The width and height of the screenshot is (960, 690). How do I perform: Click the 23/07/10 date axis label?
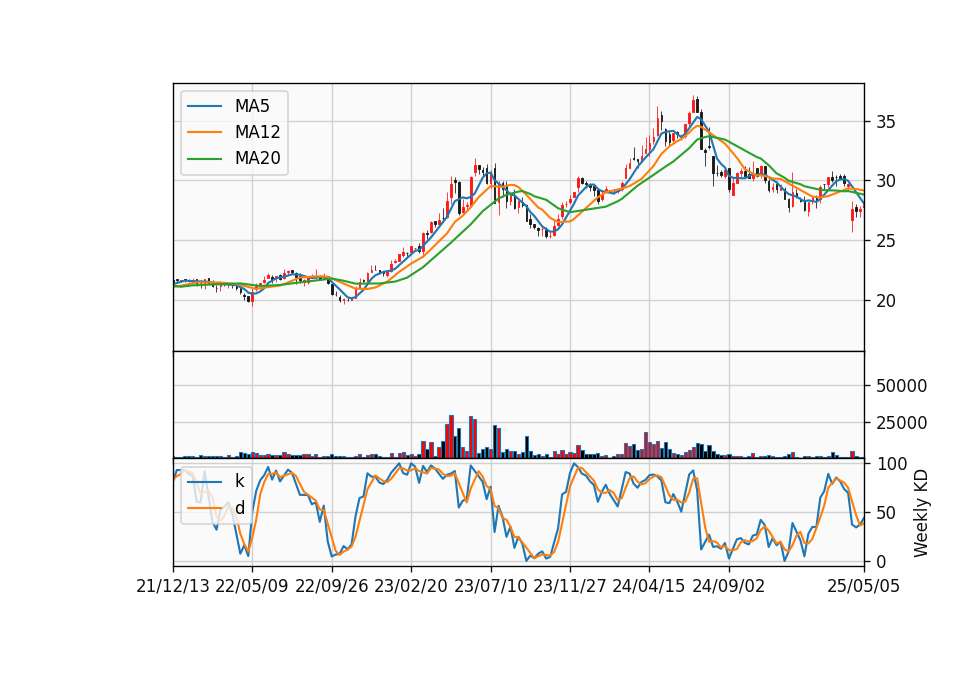(490, 587)
